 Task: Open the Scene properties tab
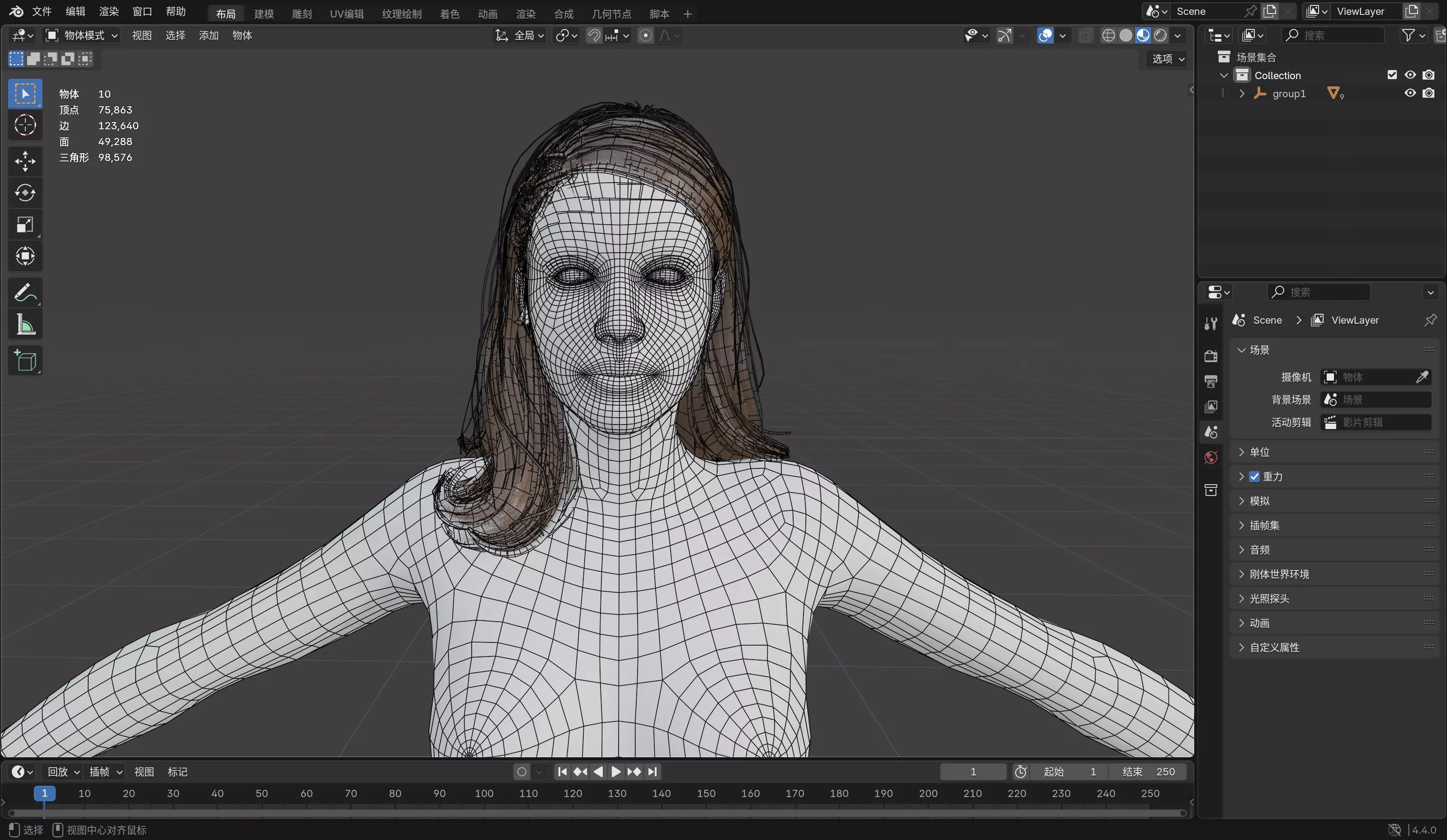point(1211,432)
